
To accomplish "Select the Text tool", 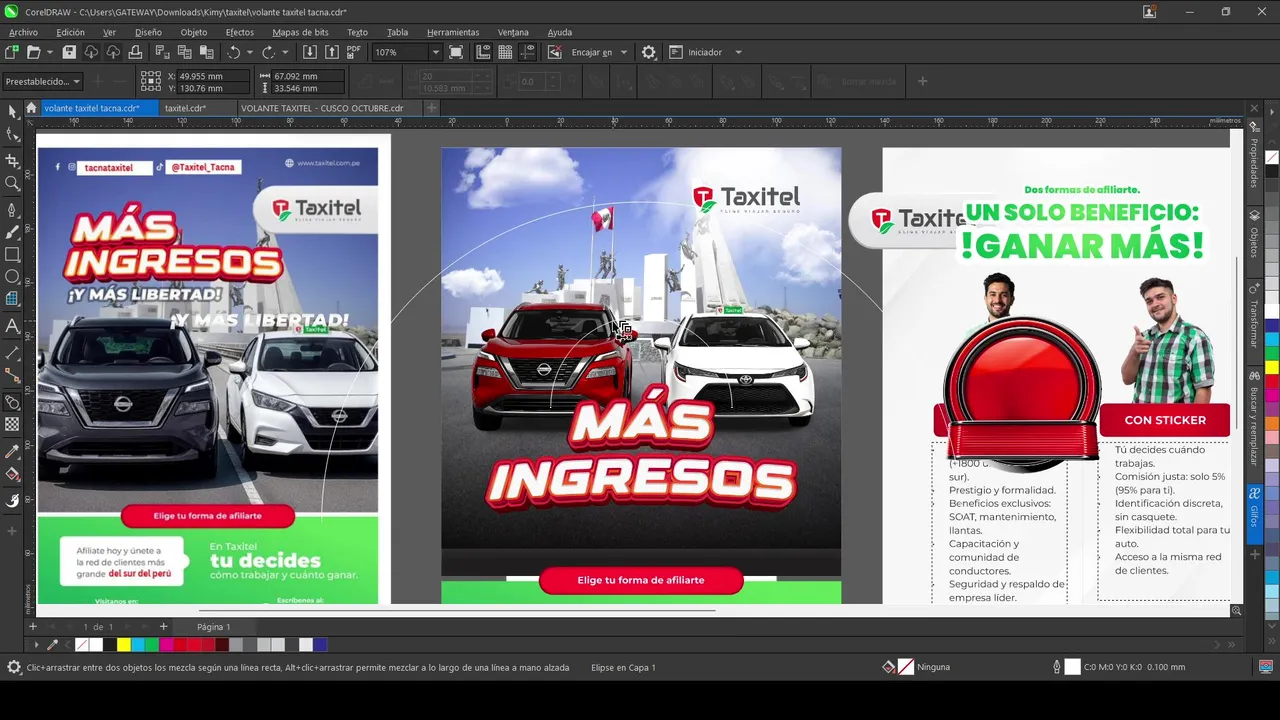I will click(12, 326).
